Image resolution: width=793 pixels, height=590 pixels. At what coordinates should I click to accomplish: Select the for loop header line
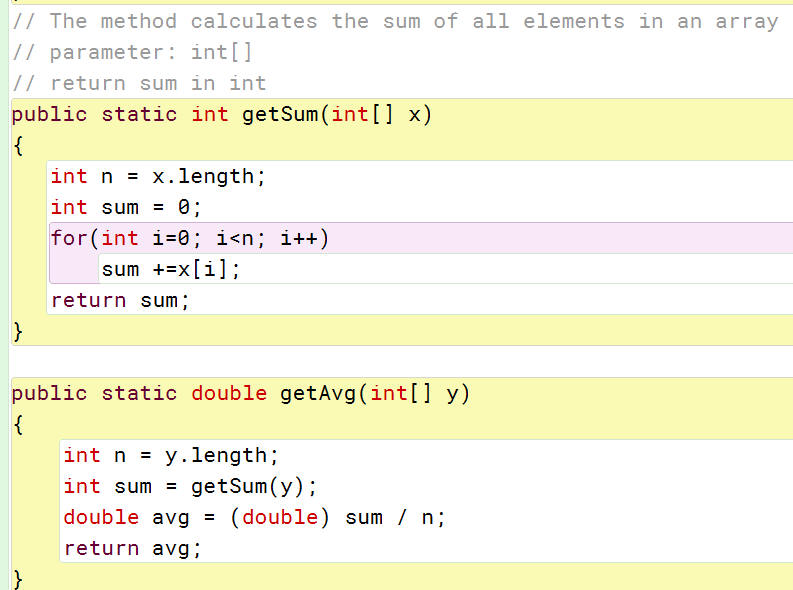tap(190, 238)
